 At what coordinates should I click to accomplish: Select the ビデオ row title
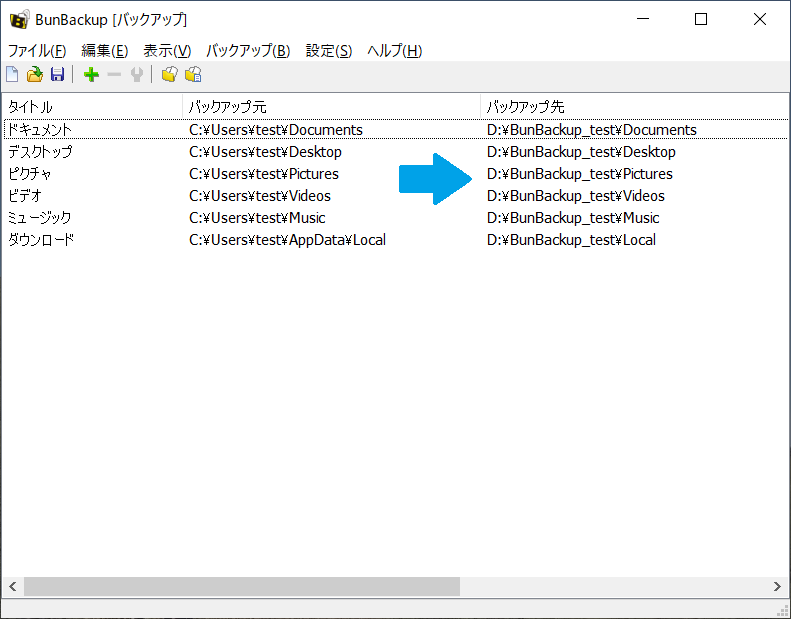[x=24, y=196]
